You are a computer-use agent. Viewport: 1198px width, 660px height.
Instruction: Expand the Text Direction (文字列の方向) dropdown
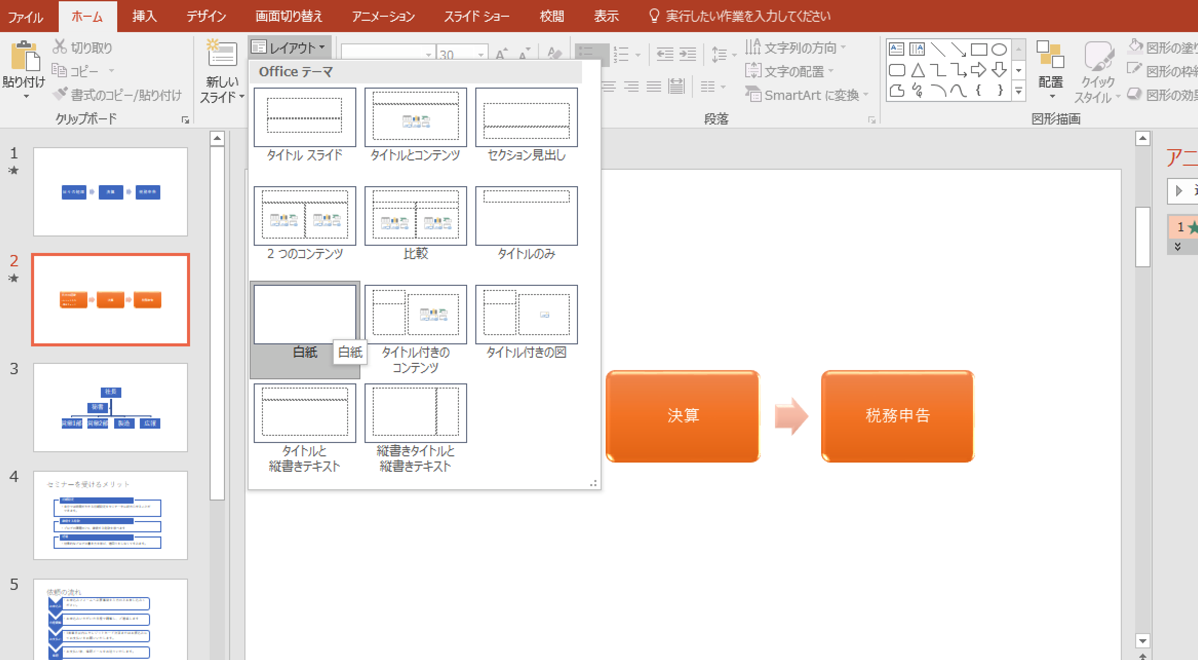coord(843,47)
